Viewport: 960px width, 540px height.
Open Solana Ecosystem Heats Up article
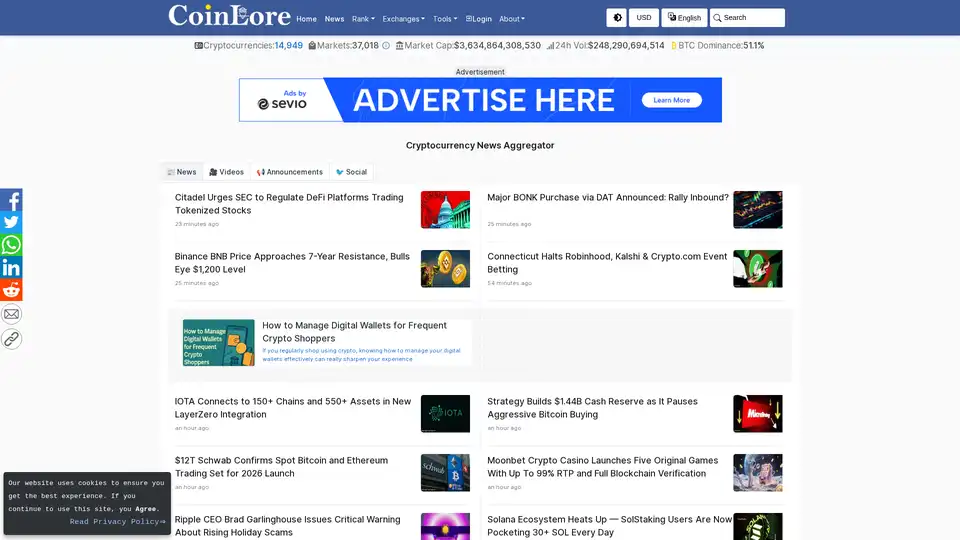(x=609, y=525)
